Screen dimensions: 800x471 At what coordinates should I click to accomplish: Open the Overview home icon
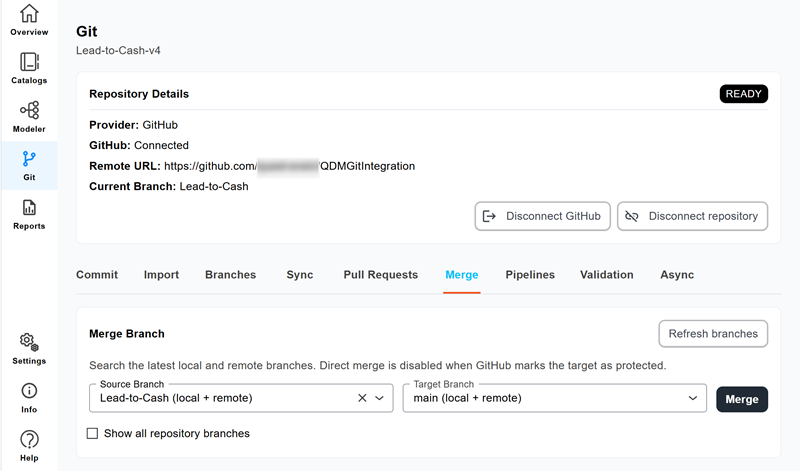tap(29, 14)
